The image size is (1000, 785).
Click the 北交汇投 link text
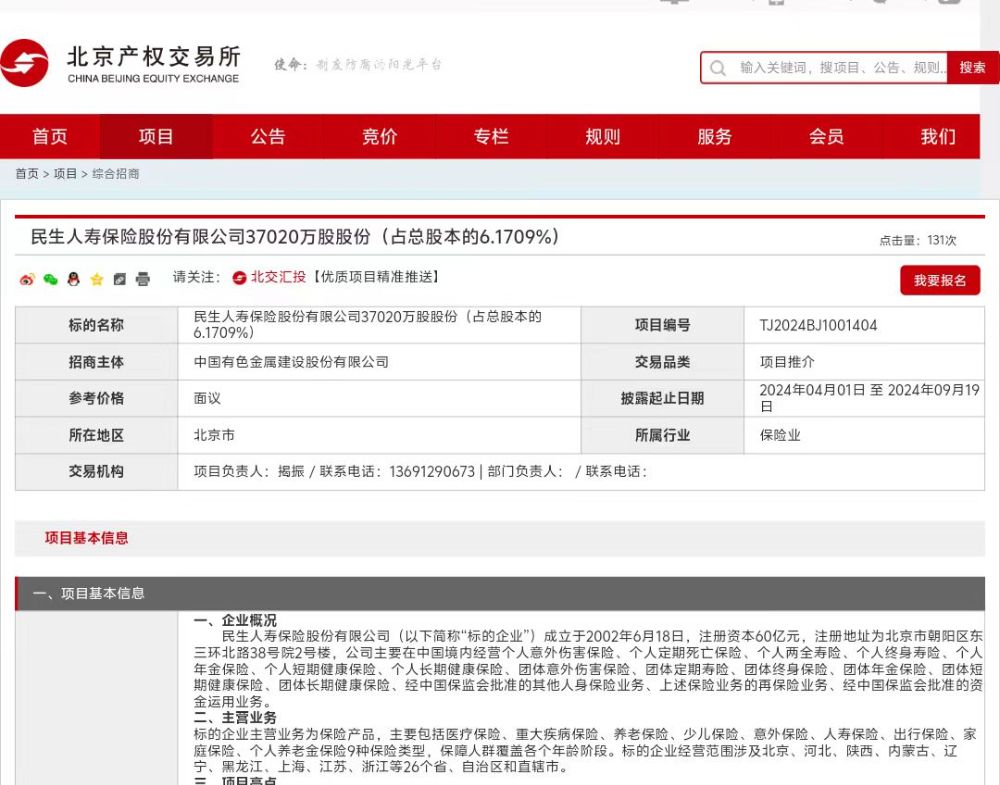[279, 277]
